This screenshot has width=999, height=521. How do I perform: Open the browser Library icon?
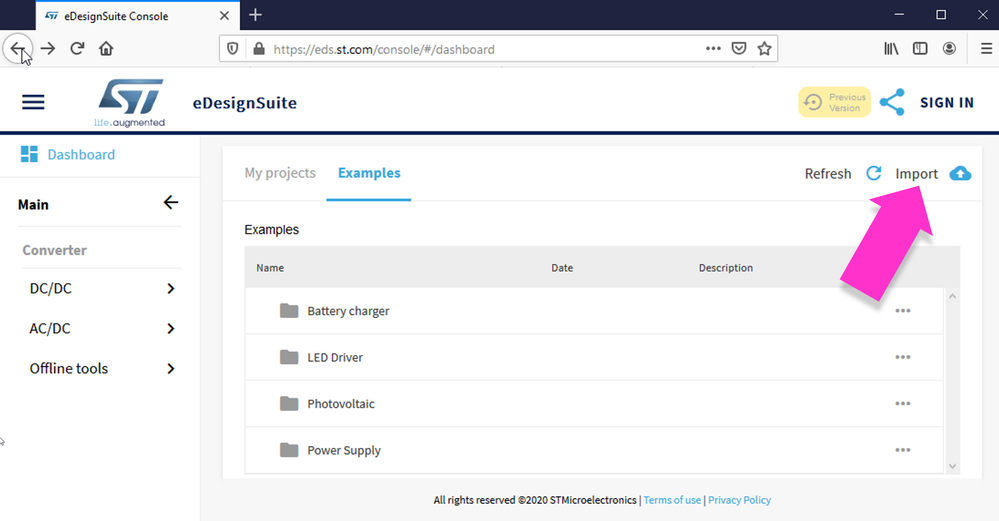pyautogui.click(x=891, y=48)
